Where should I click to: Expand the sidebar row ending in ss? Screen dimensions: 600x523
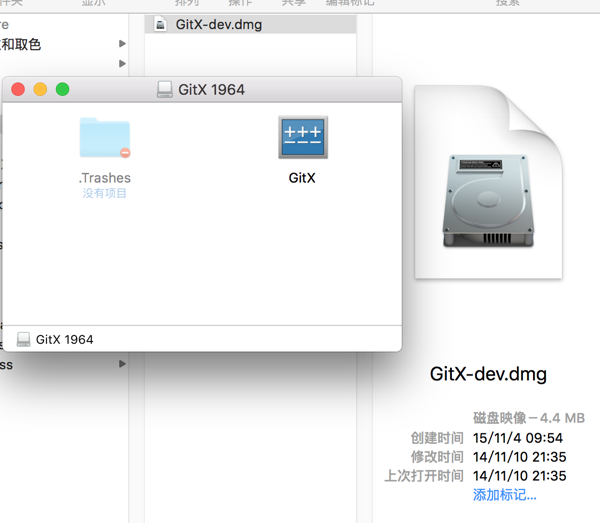[x=122, y=363]
